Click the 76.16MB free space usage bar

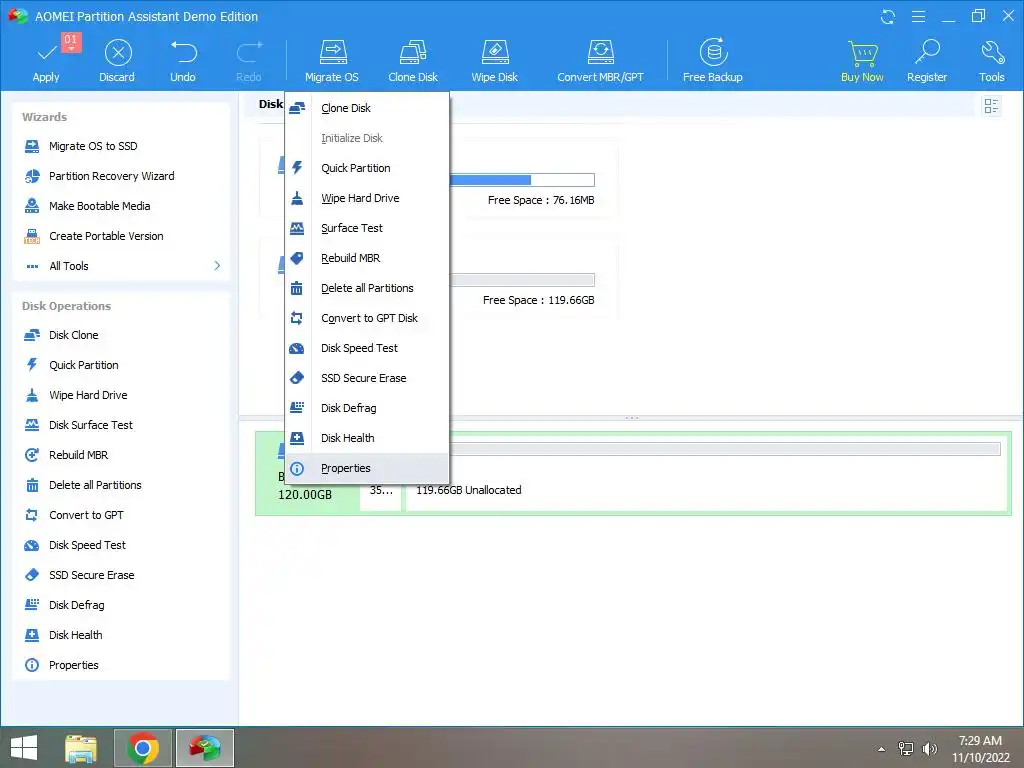522,180
